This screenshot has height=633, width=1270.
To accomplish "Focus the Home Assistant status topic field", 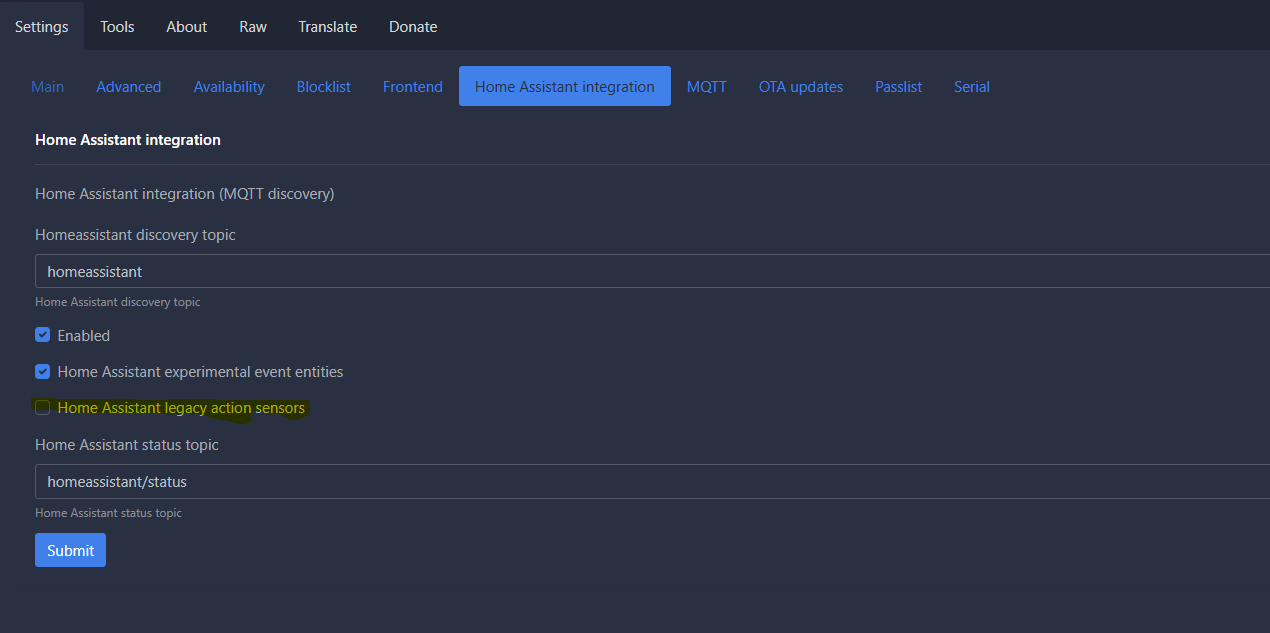I will (652, 481).
